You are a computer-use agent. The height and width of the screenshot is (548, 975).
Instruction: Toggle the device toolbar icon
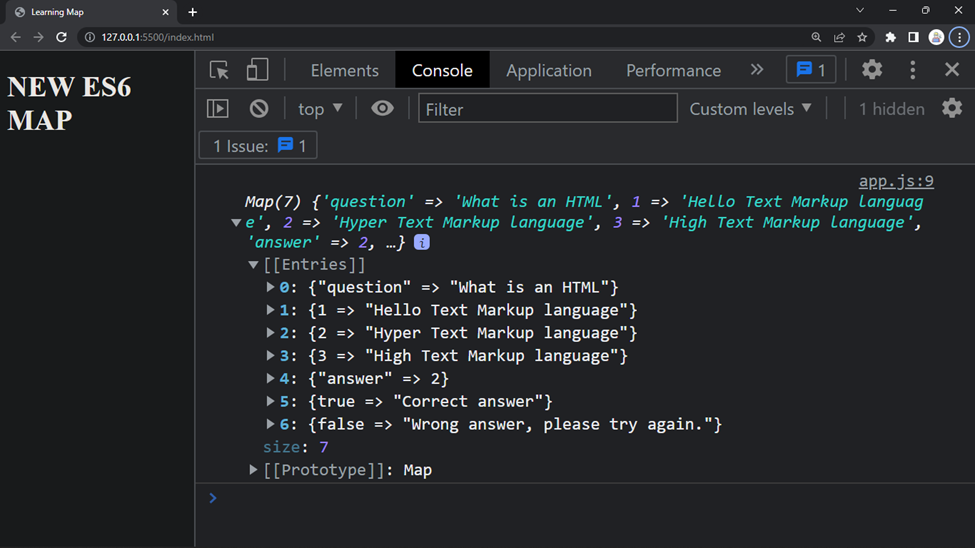pyautogui.click(x=257, y=70)
